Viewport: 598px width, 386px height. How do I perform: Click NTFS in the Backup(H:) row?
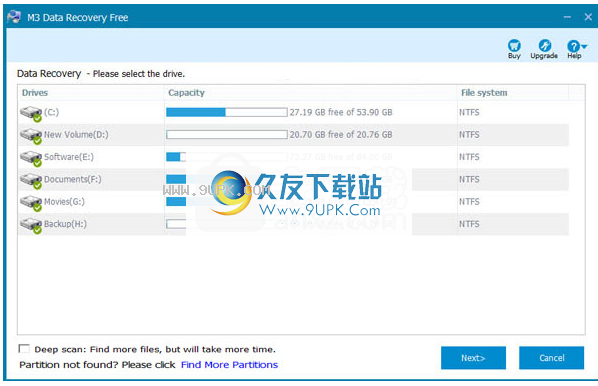point(469,224)
